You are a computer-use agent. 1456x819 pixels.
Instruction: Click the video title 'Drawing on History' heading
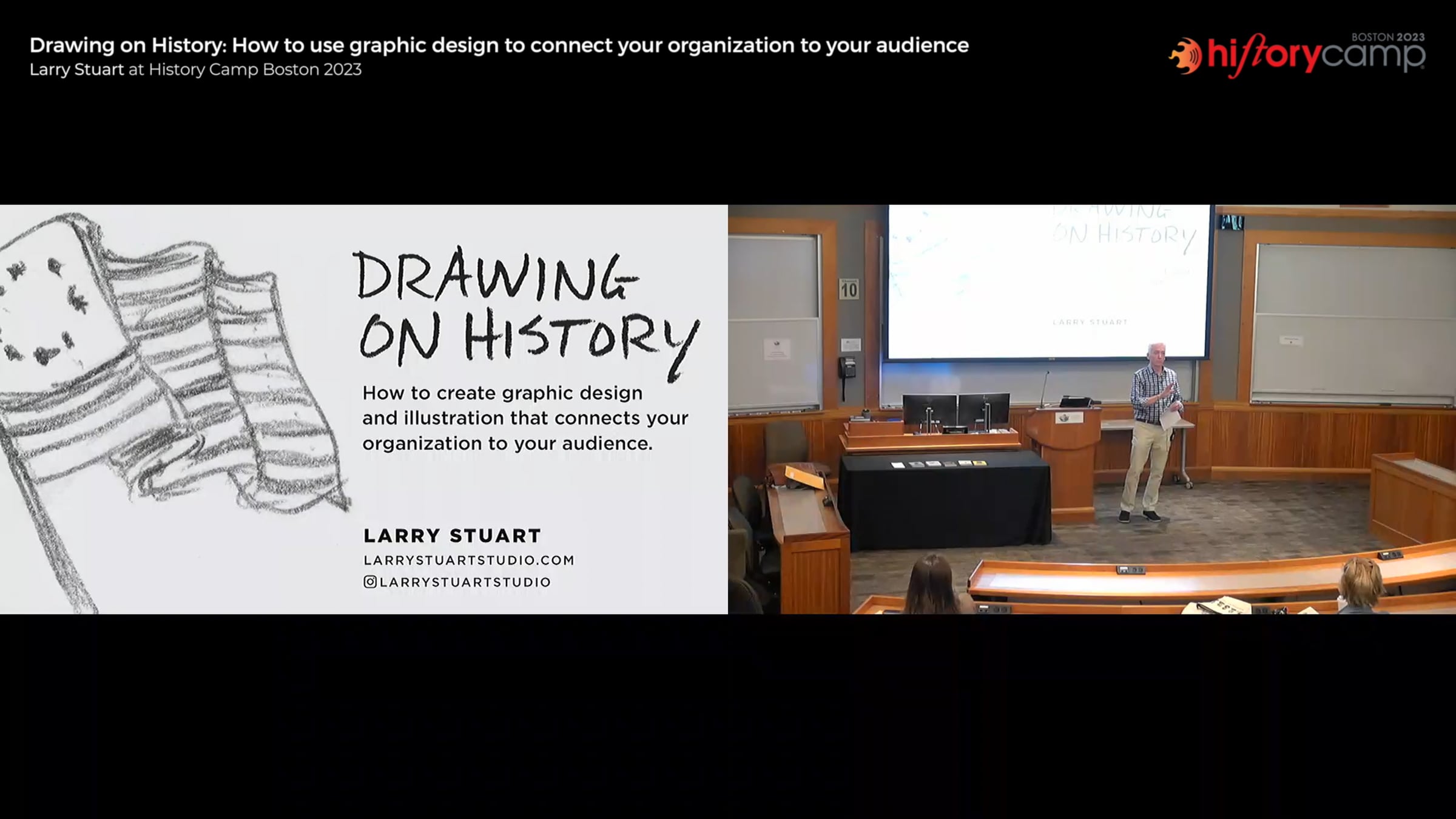(499, 45)
